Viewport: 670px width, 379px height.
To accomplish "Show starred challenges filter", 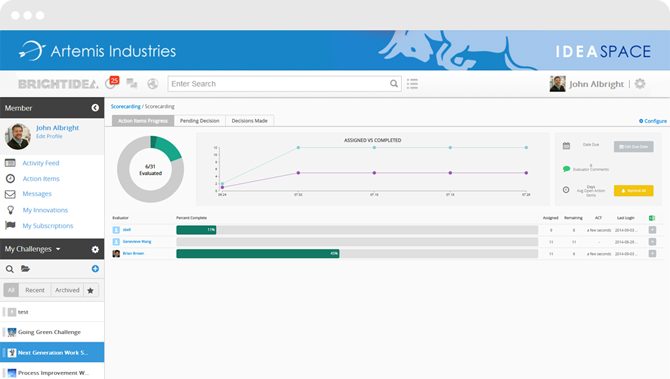I will coord(91,290).
